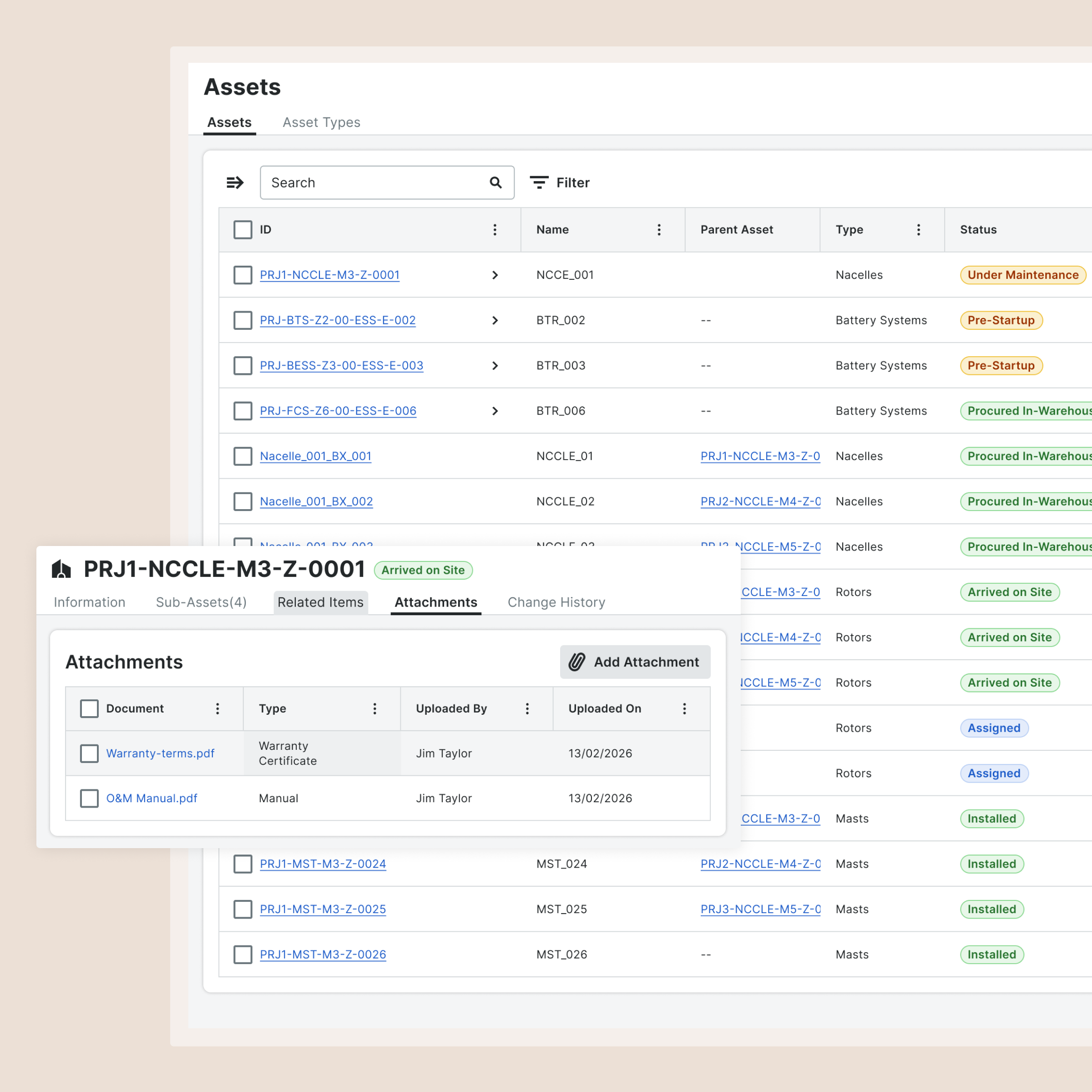Toggle select-all Document checkbox in Attachments
Screen dimensions: 1092x1092
pyautogui.click(x=89, y=709)
